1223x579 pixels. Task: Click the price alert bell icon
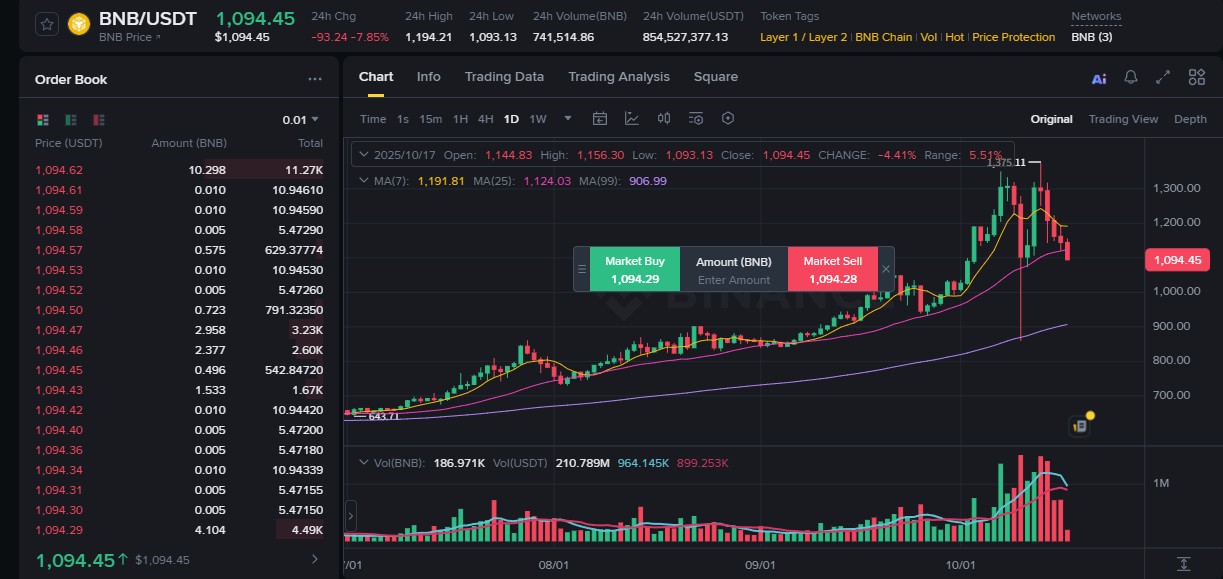[1131, 77]
